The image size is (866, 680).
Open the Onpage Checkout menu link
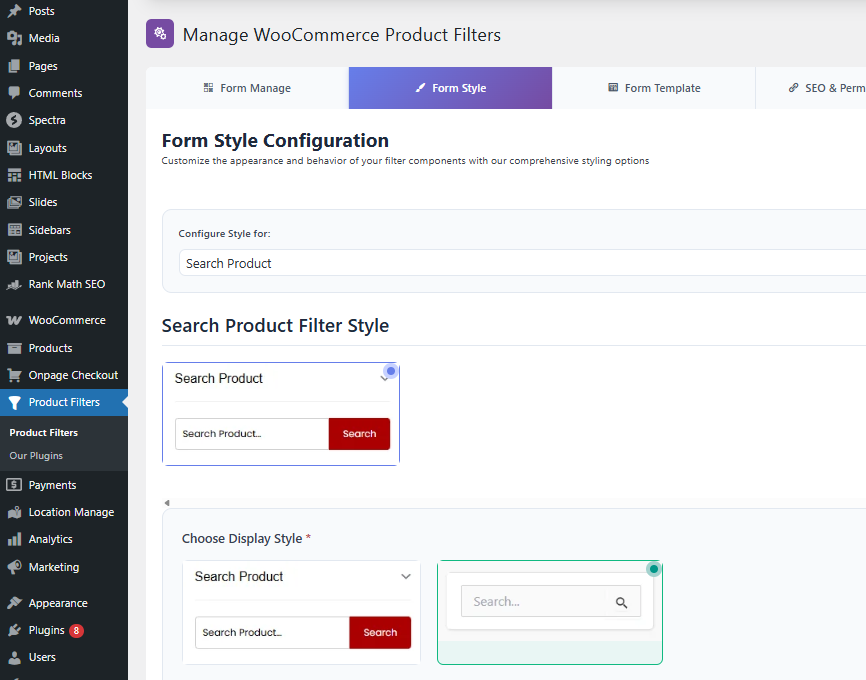[x=73, y=375]
